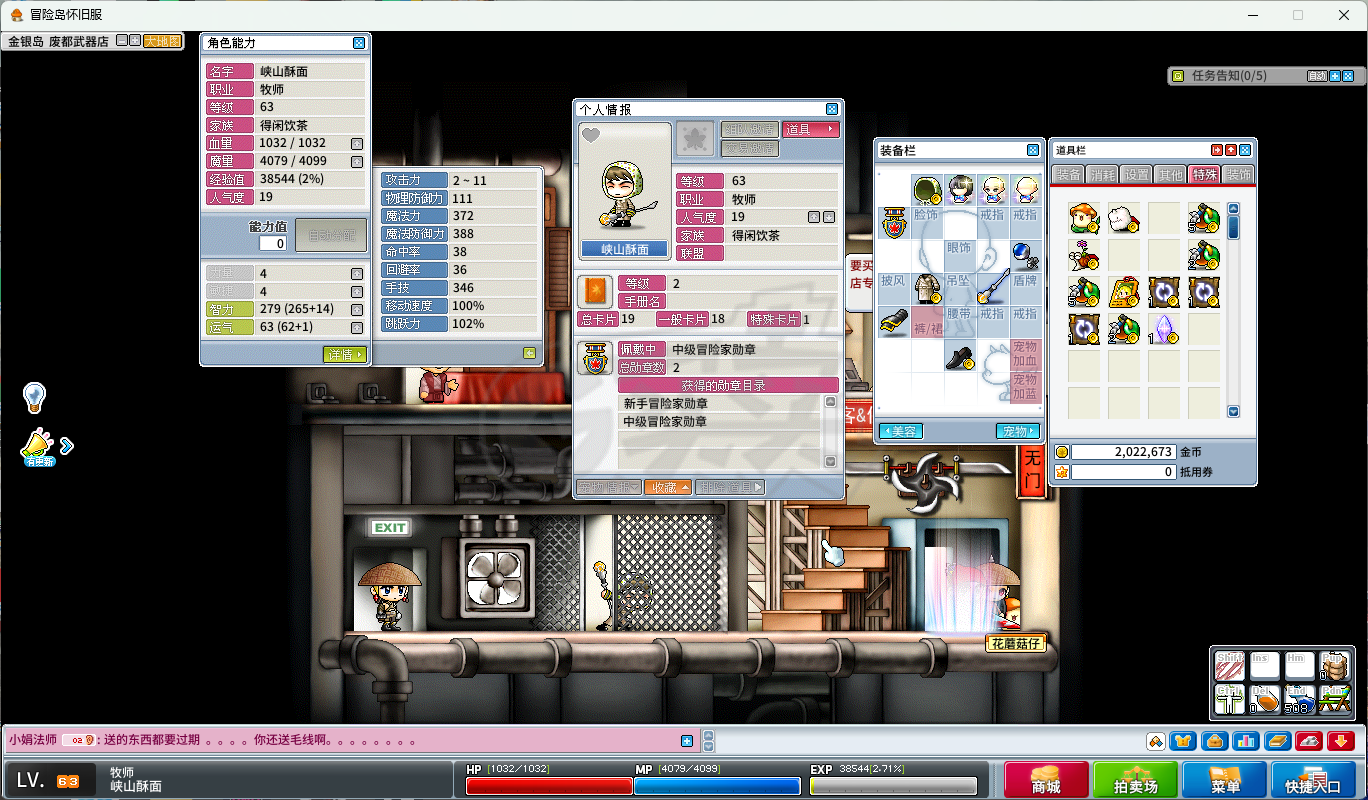This screenshot has height=800, width=1368.
Task: Select the equipped staff weapon
Action: point(991,288)
